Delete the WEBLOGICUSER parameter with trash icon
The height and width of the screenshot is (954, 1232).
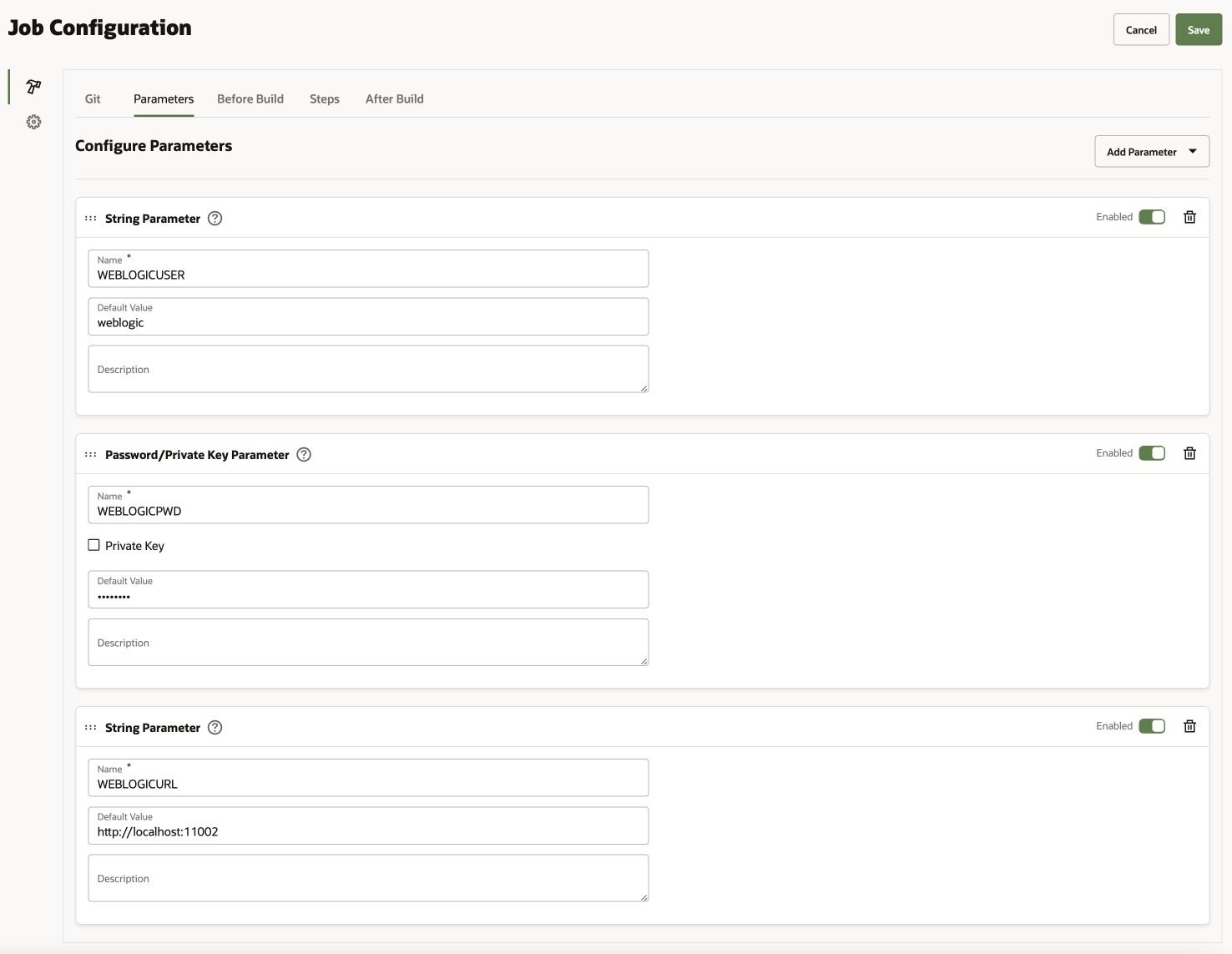[1190, 217]
